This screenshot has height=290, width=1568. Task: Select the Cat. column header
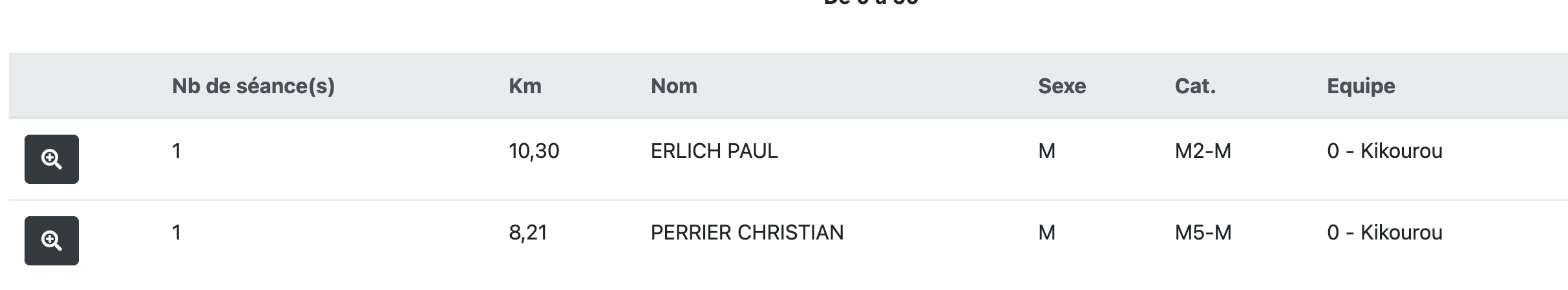(1195, 86)
